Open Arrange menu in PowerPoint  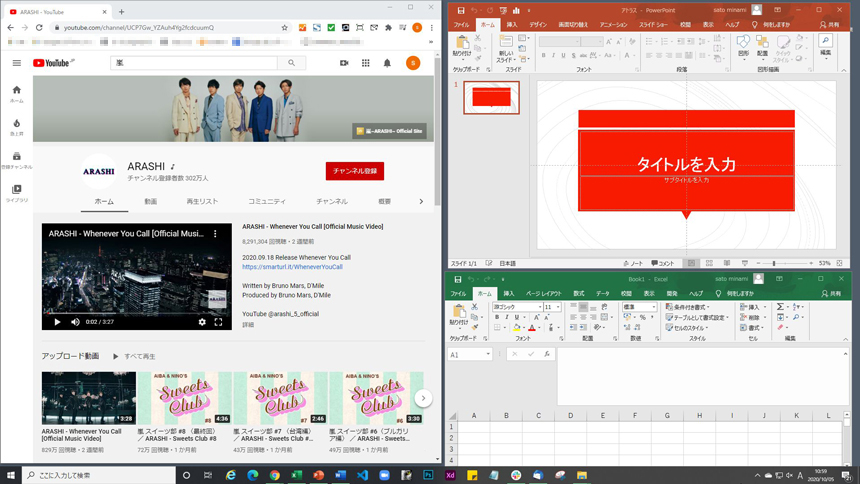[x=762, y=46]
